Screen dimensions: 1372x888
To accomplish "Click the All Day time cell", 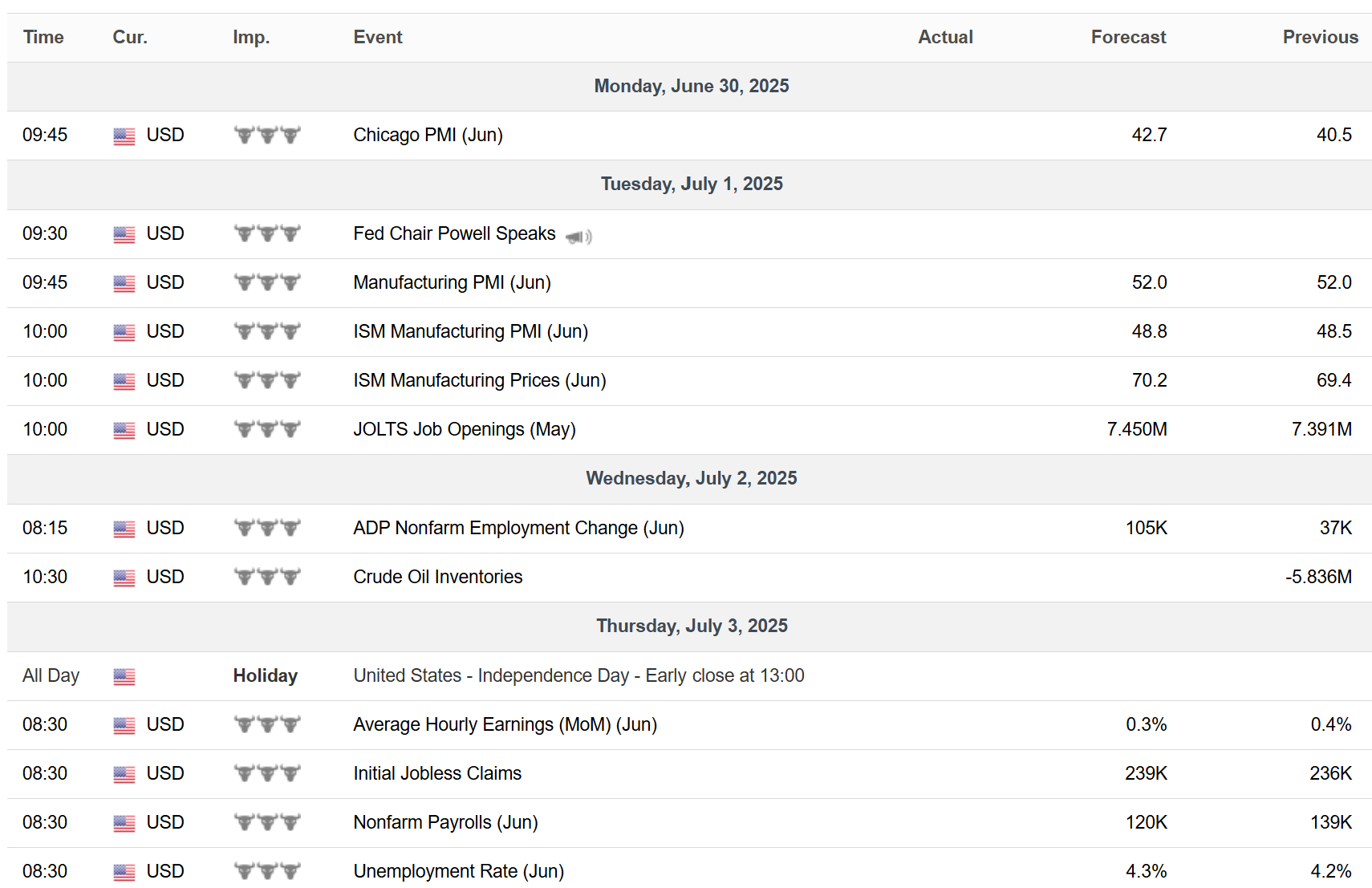I will (51, 675).
